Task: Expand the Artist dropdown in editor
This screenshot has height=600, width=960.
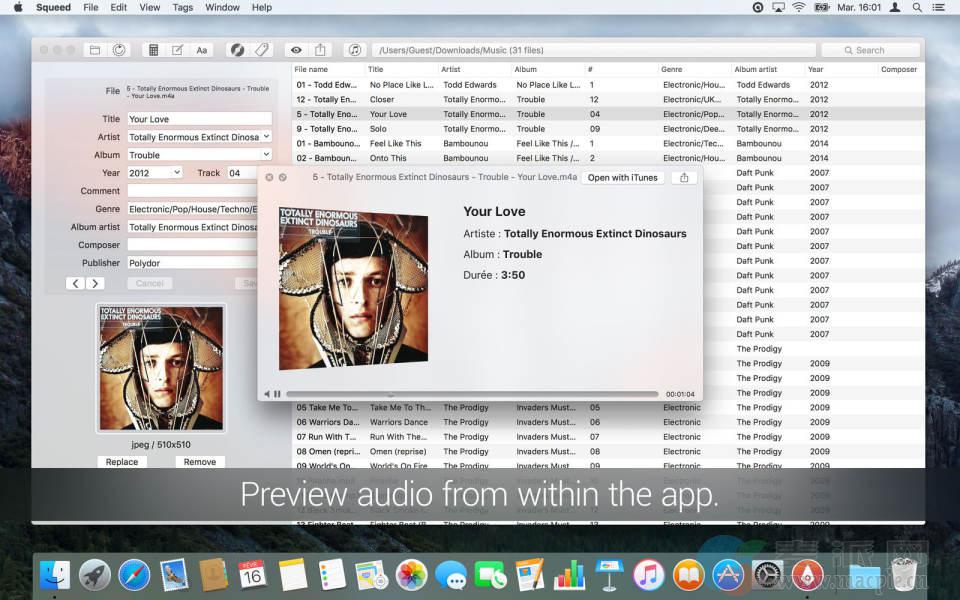Action: 265,137
